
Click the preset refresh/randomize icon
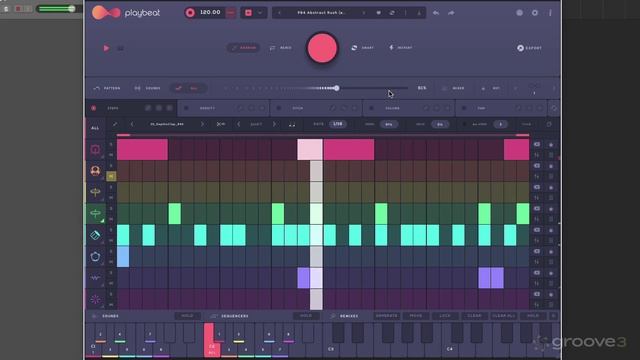(392, 13)
